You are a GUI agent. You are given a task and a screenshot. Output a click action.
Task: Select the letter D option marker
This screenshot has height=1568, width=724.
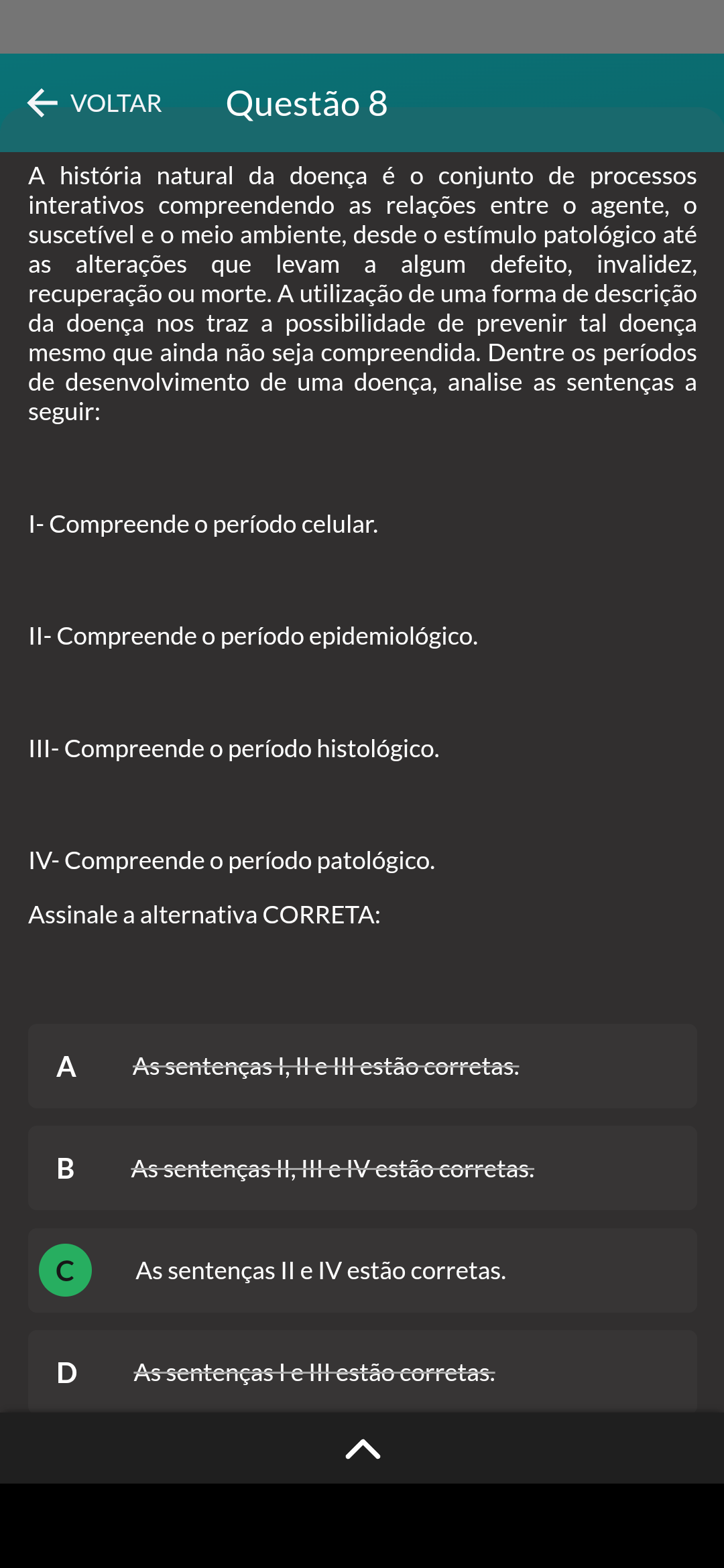[66, 1372]
